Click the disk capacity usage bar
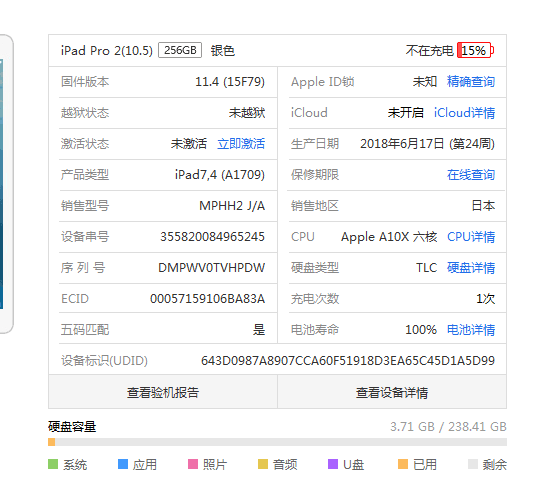 click(x=277, y=442)
